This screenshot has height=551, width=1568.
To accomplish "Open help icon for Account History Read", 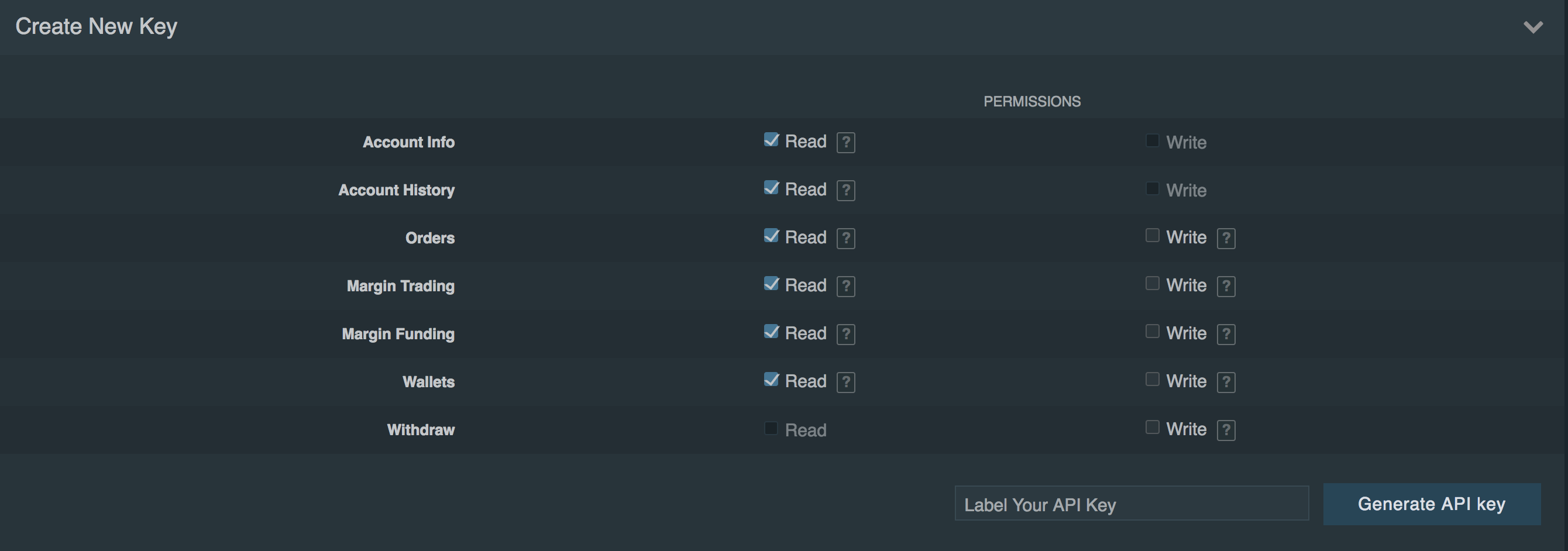I will [845, 191].
